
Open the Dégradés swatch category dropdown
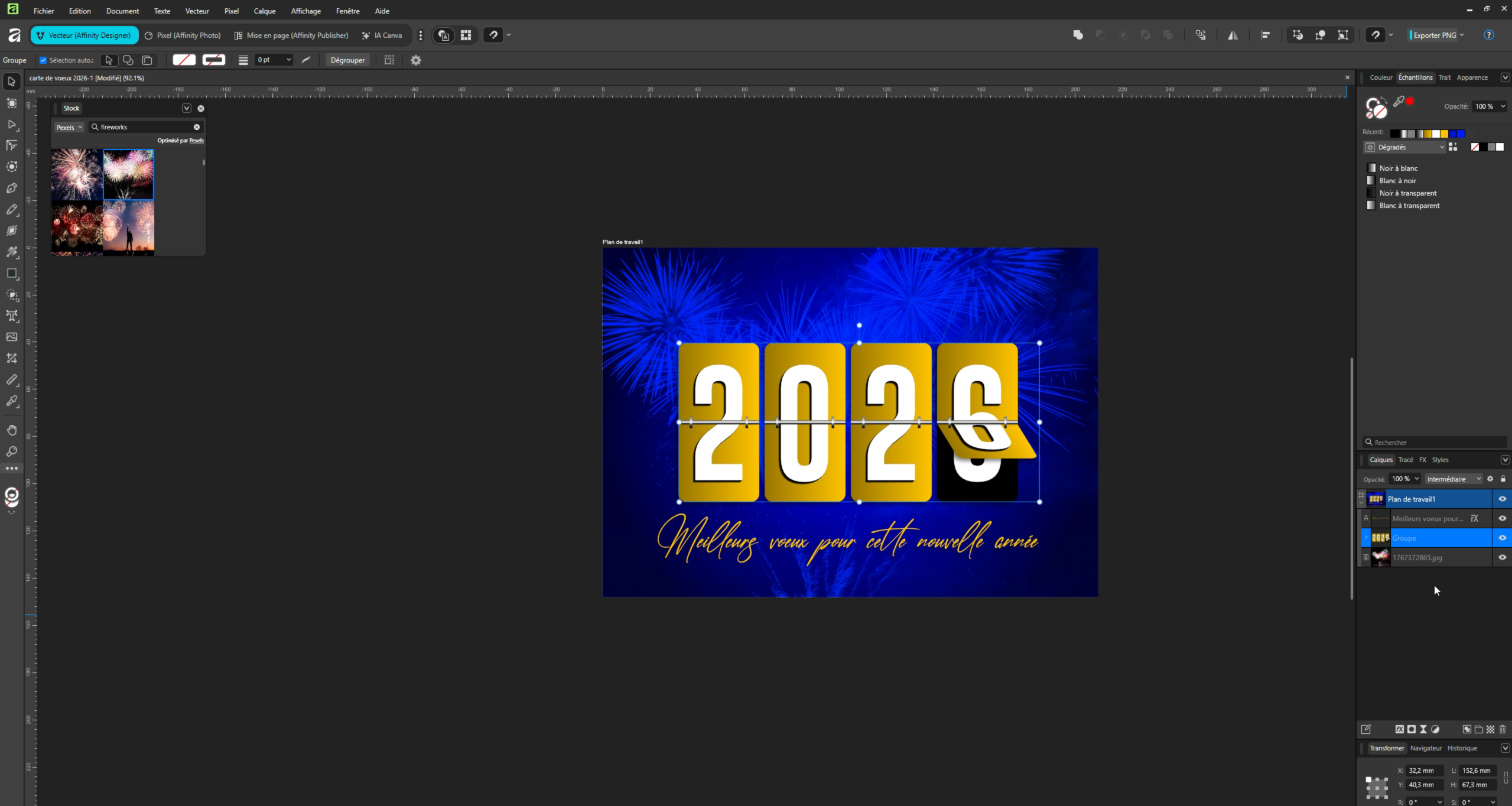(x=1404, y=147)
